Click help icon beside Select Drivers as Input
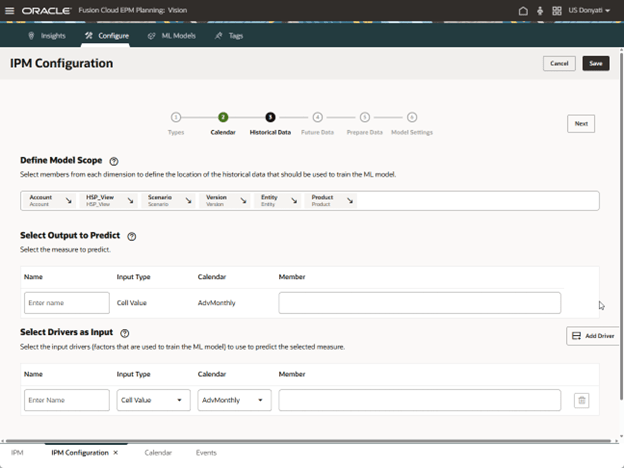 point(125,333)
